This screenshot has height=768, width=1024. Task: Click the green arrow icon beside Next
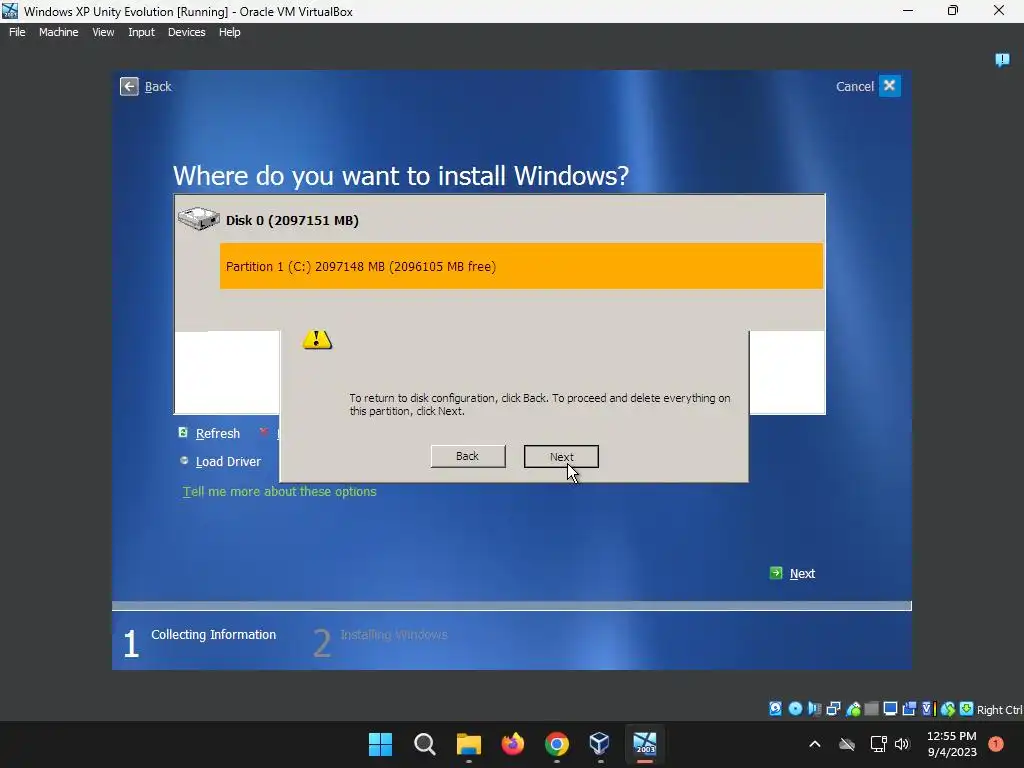[x=776, y=573]
